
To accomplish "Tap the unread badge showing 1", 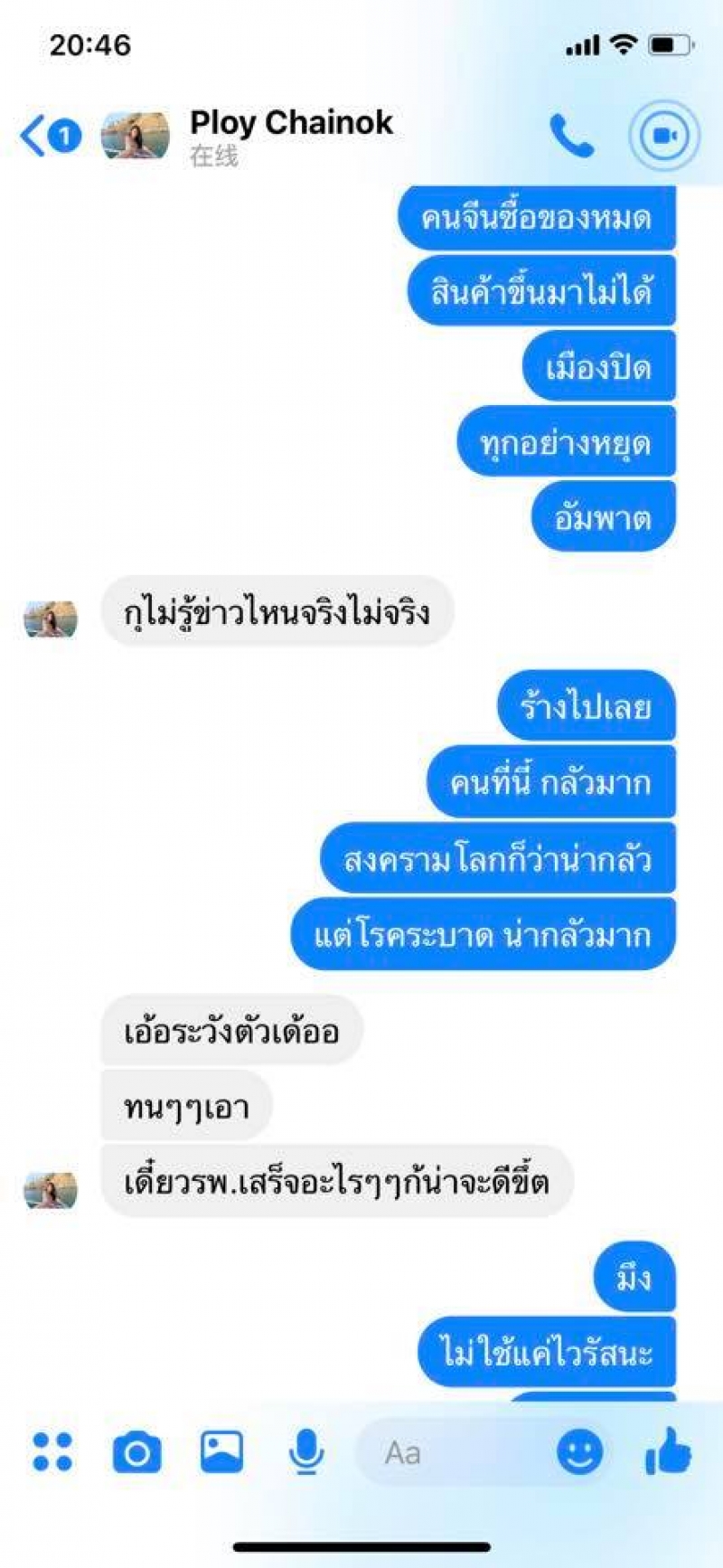I will [x=64, y=137].
